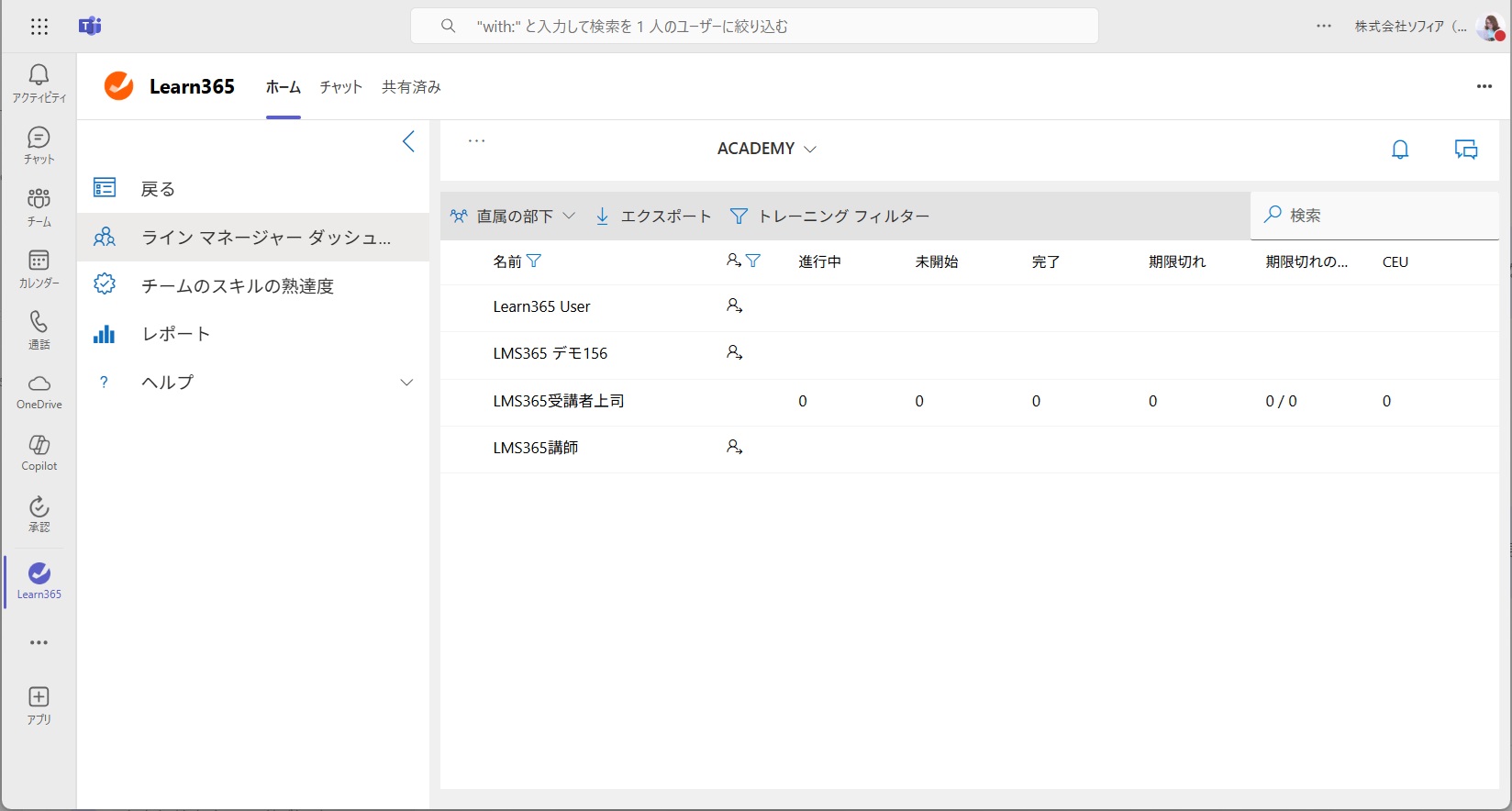
Task: Sort by the 完了 column header
Action: [1046, 261]
